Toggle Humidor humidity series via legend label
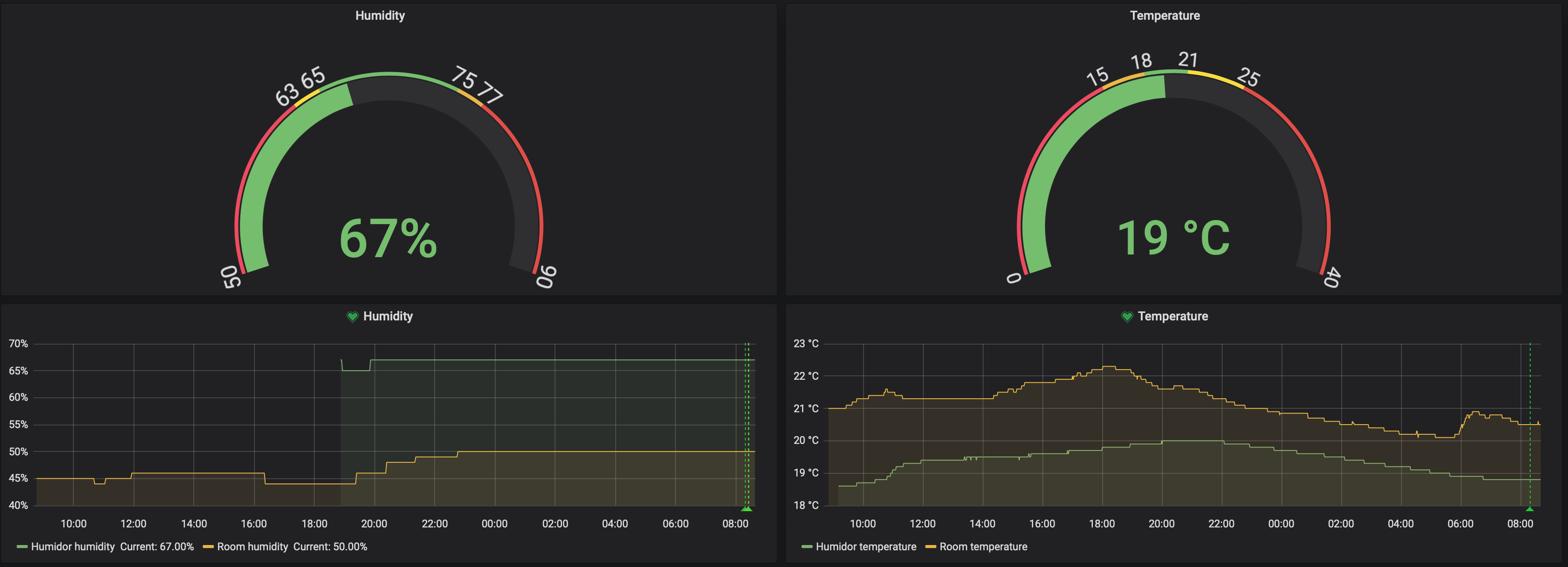Image resolution: width=1568 pixels, height=567 pixels. (x=73, y=547)
